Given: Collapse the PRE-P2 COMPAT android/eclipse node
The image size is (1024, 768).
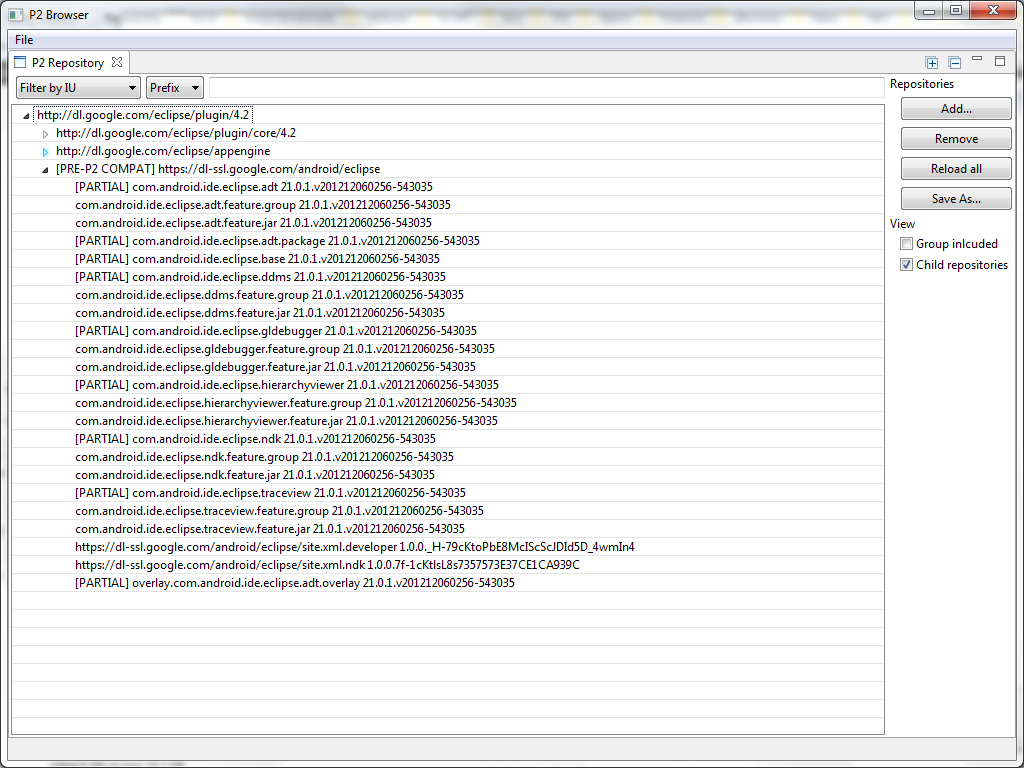Looking at the screenshot, I should click(45, 170).
